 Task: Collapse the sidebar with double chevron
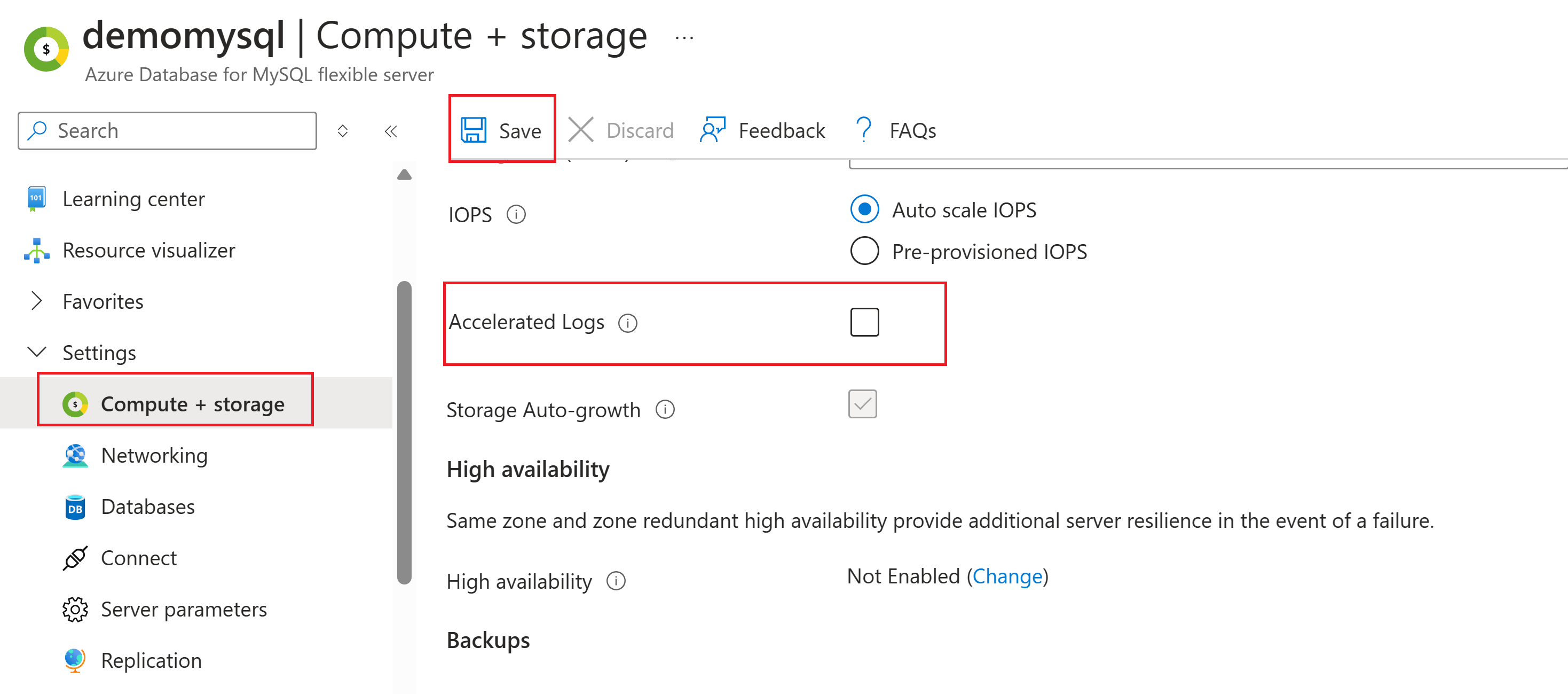[x=391, y=130]
